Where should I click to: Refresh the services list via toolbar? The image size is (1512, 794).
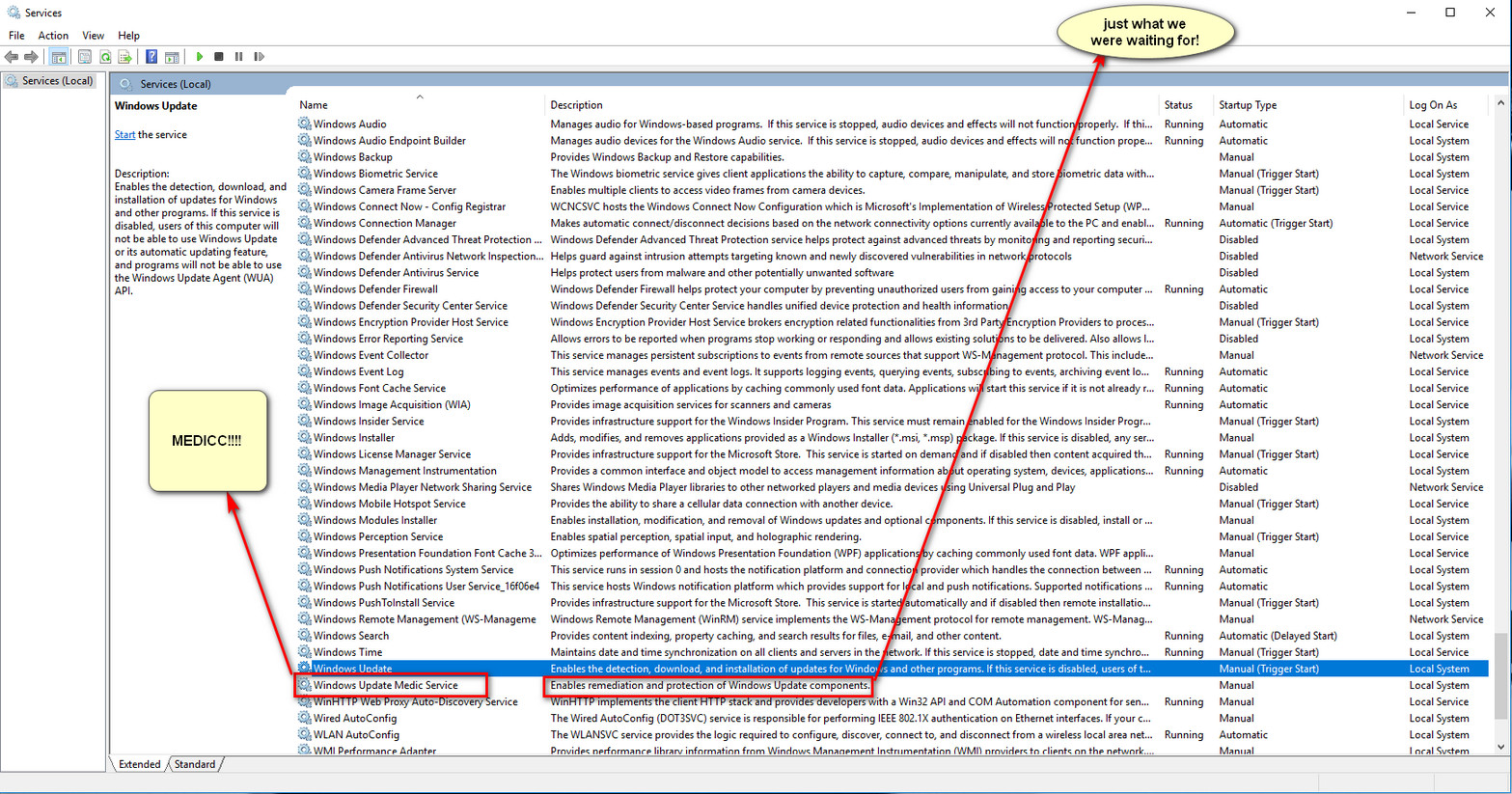pyautogui.click(x=105, y=57)
